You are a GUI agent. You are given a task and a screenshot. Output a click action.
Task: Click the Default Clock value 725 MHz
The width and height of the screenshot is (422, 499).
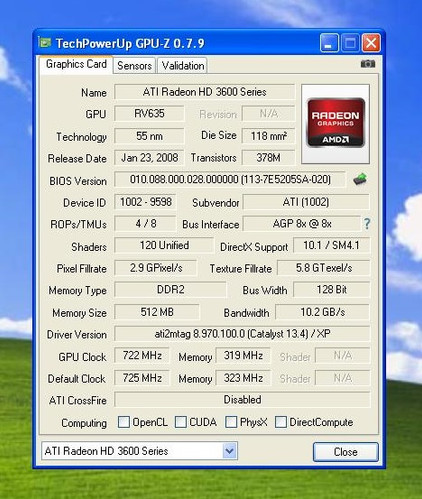(x=142, y=378)
